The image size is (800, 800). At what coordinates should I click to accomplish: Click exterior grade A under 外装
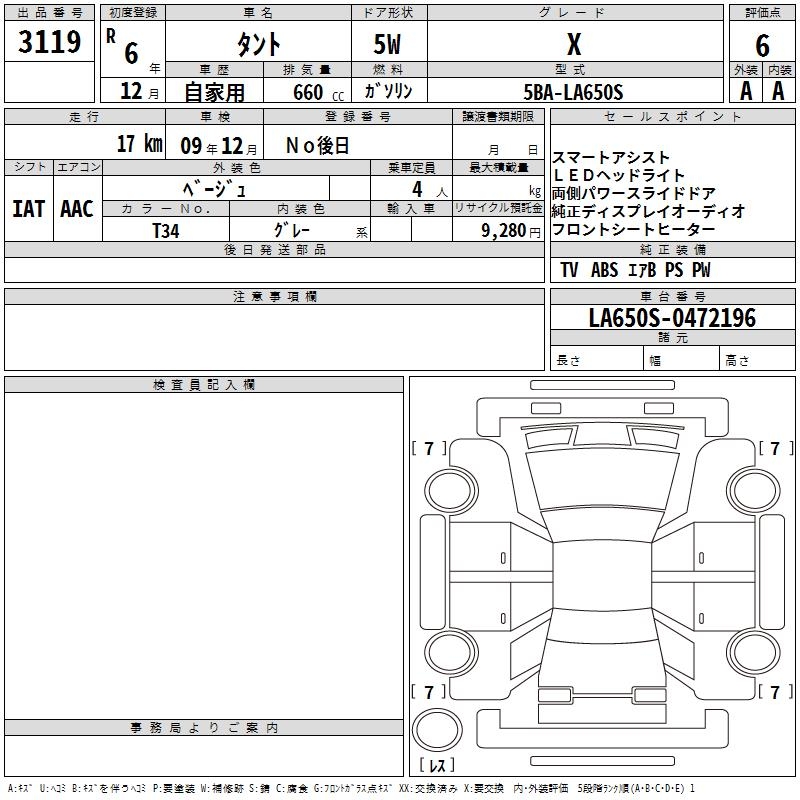click(746, 91)
